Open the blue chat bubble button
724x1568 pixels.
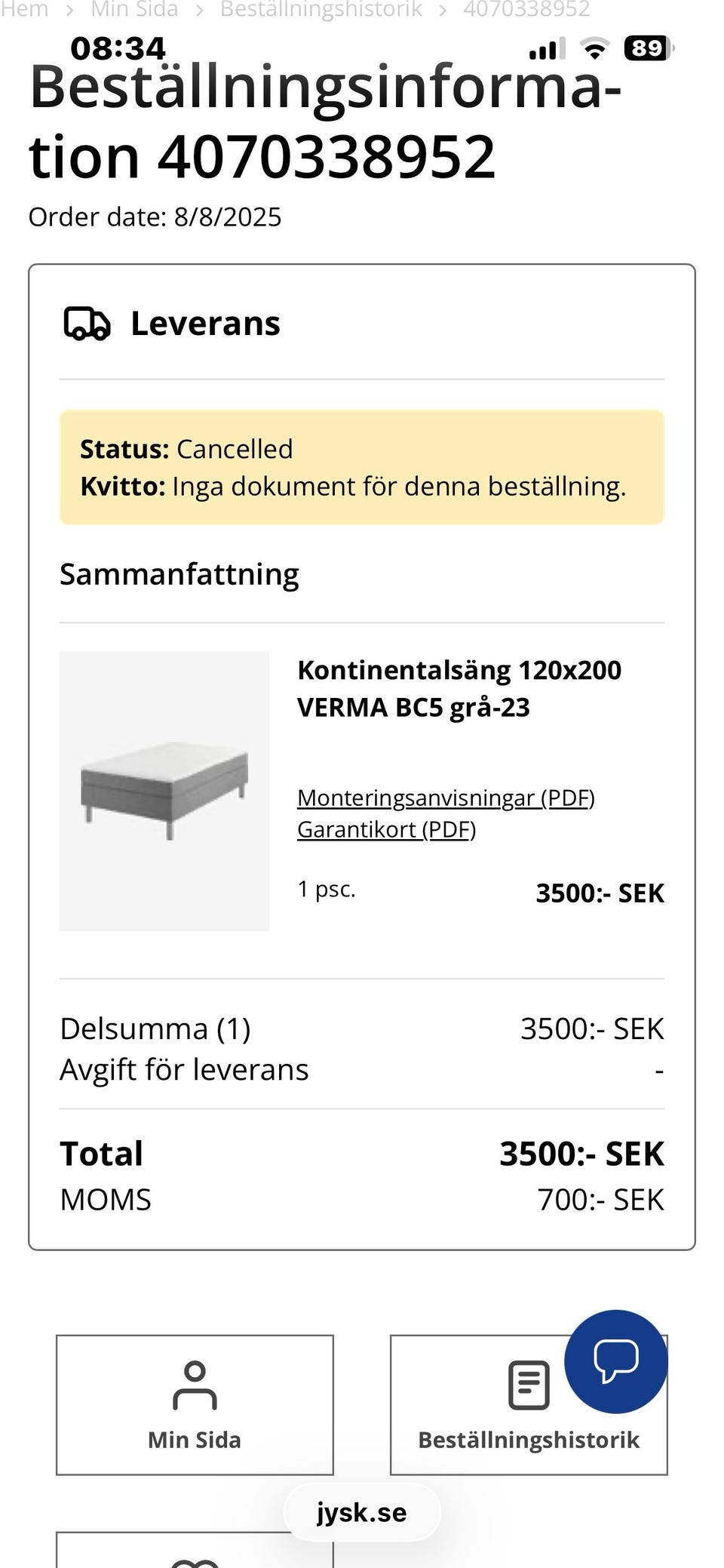pos(616,1361)
